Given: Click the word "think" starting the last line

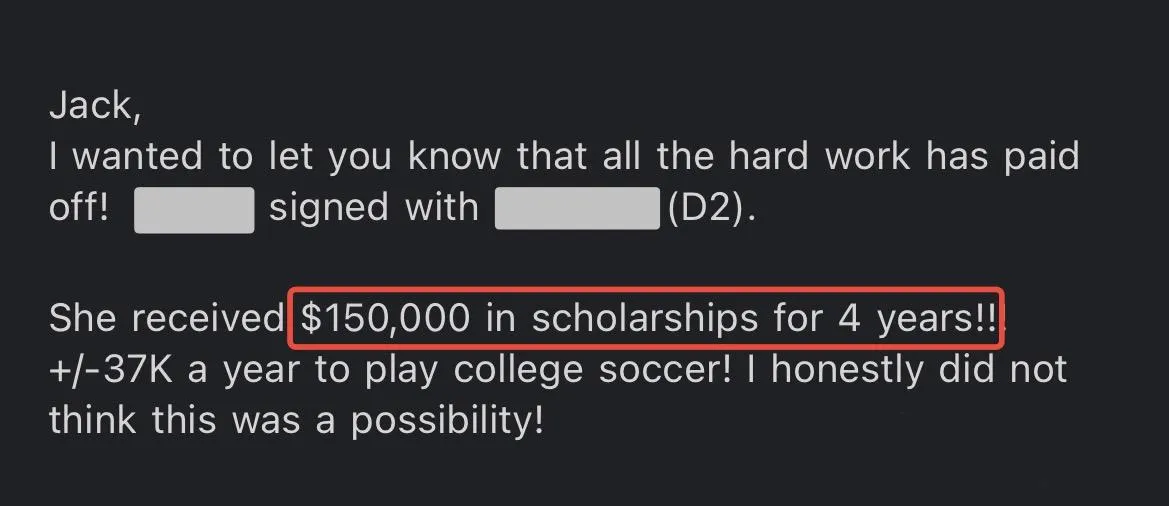Looking at the screenshot, I should click(93, 422).
